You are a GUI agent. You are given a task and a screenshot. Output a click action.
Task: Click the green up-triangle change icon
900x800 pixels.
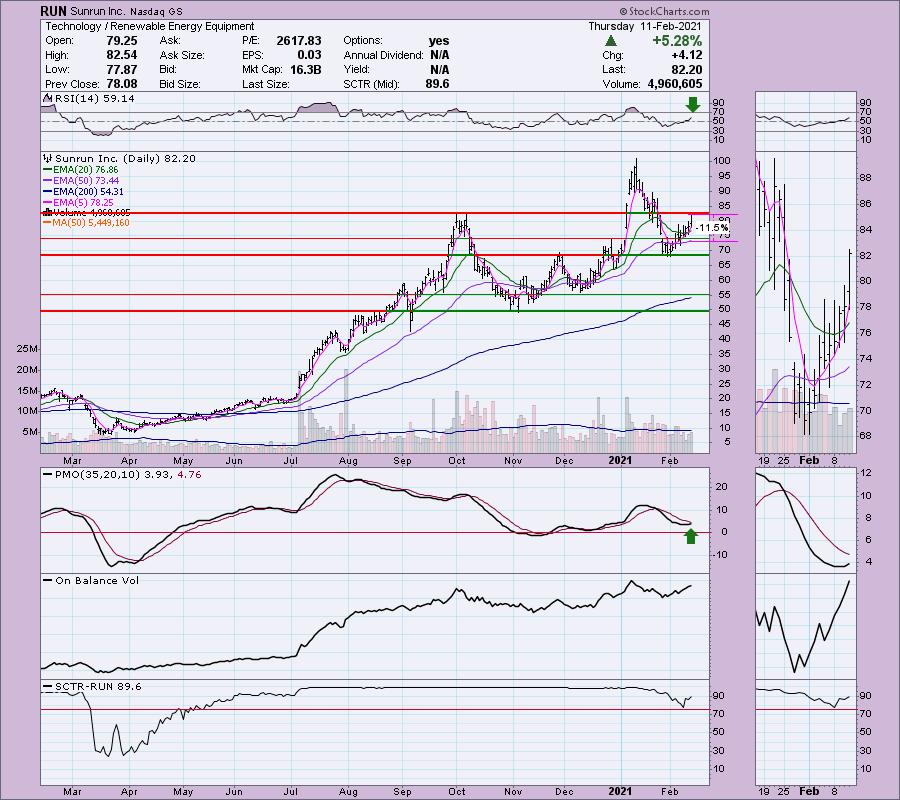tap(611, 41)
